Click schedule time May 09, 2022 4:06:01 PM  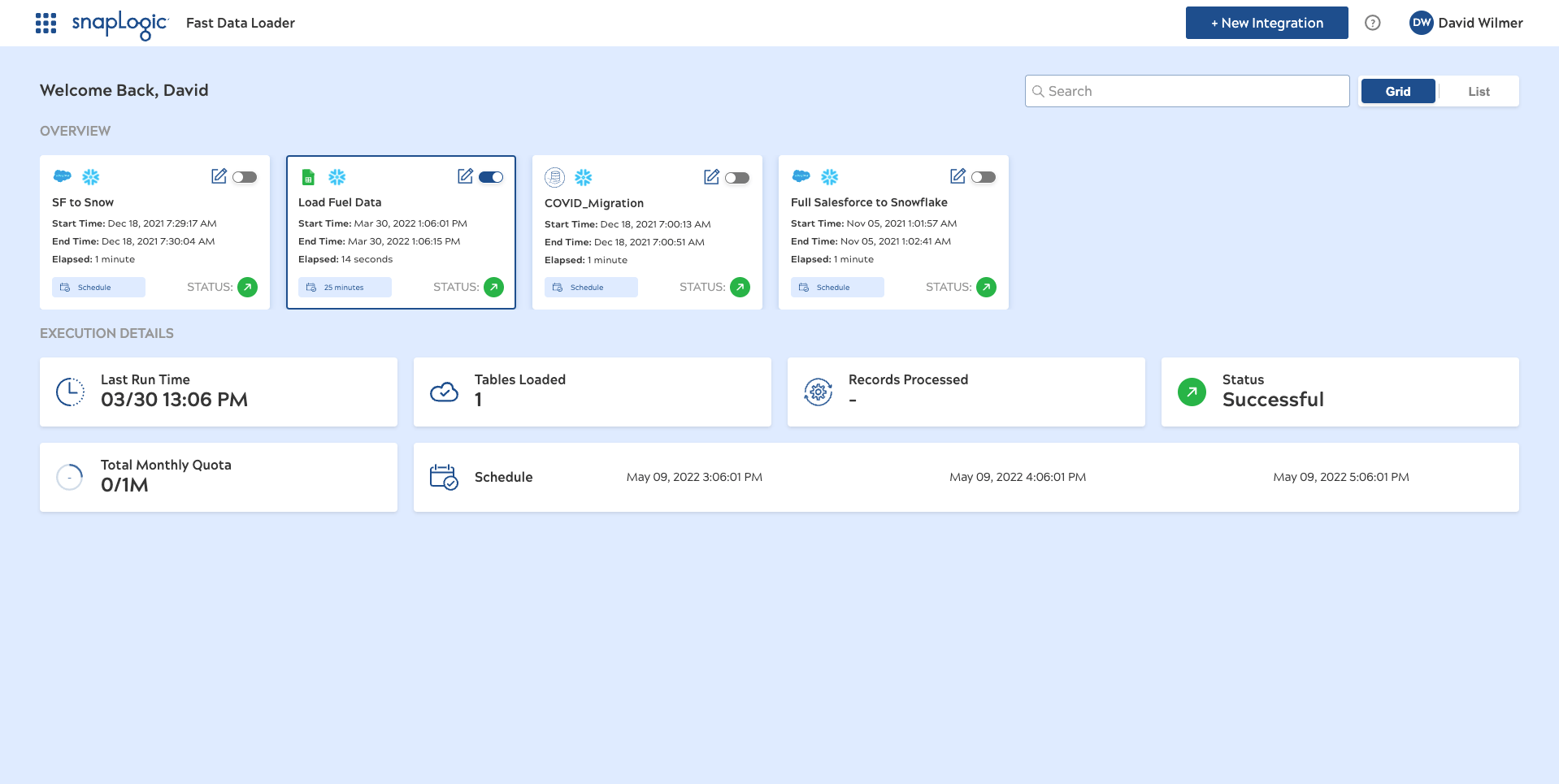pos(1018,477)
